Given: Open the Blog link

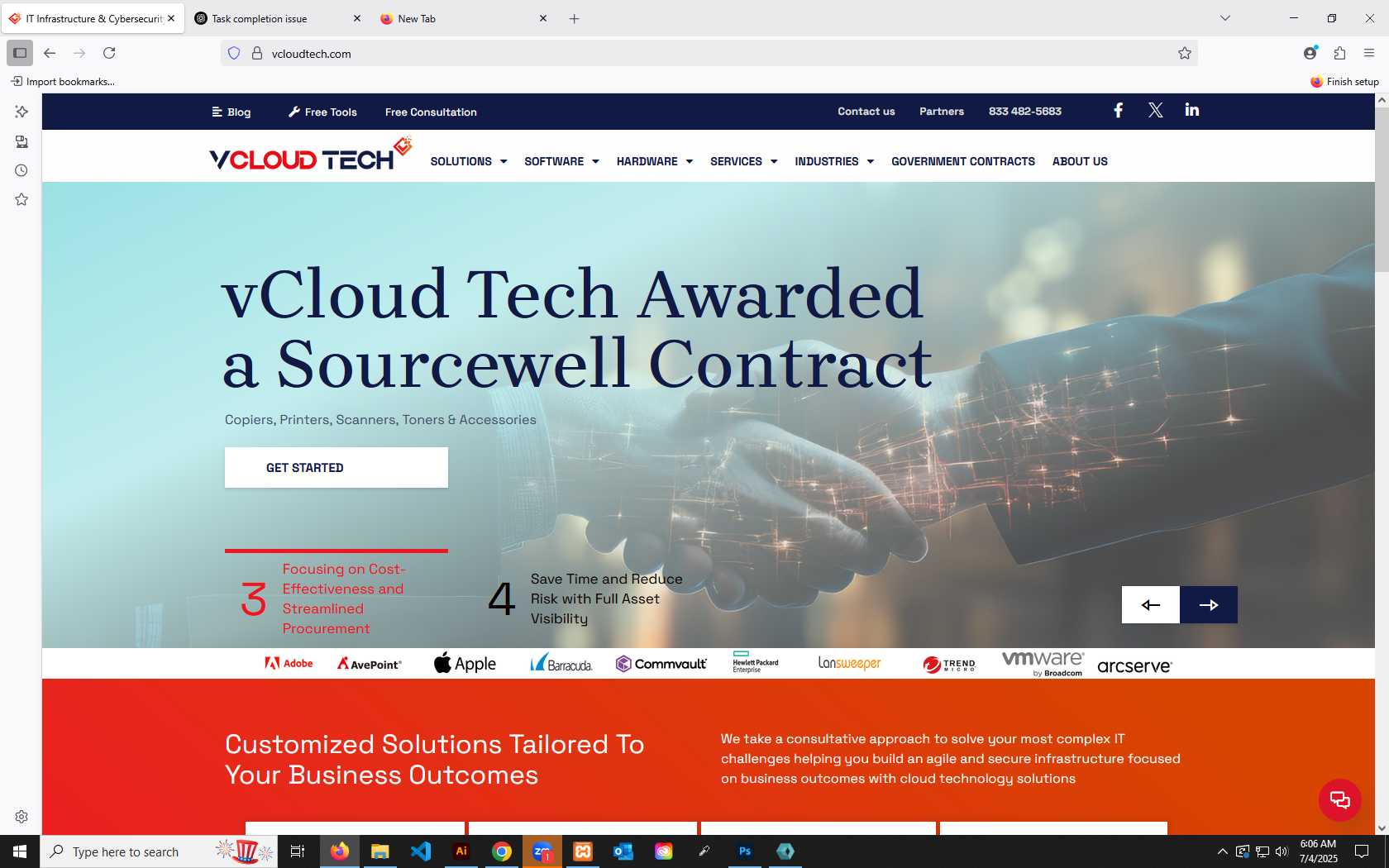Looking at the screenshot, I should pyautogui.click(x=231, y=112).
